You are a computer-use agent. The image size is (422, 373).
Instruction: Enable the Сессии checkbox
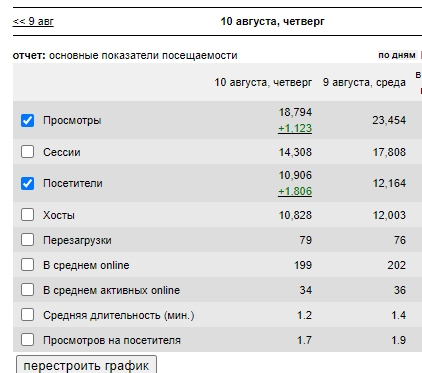pyautogui.click(x=27, y=152)
